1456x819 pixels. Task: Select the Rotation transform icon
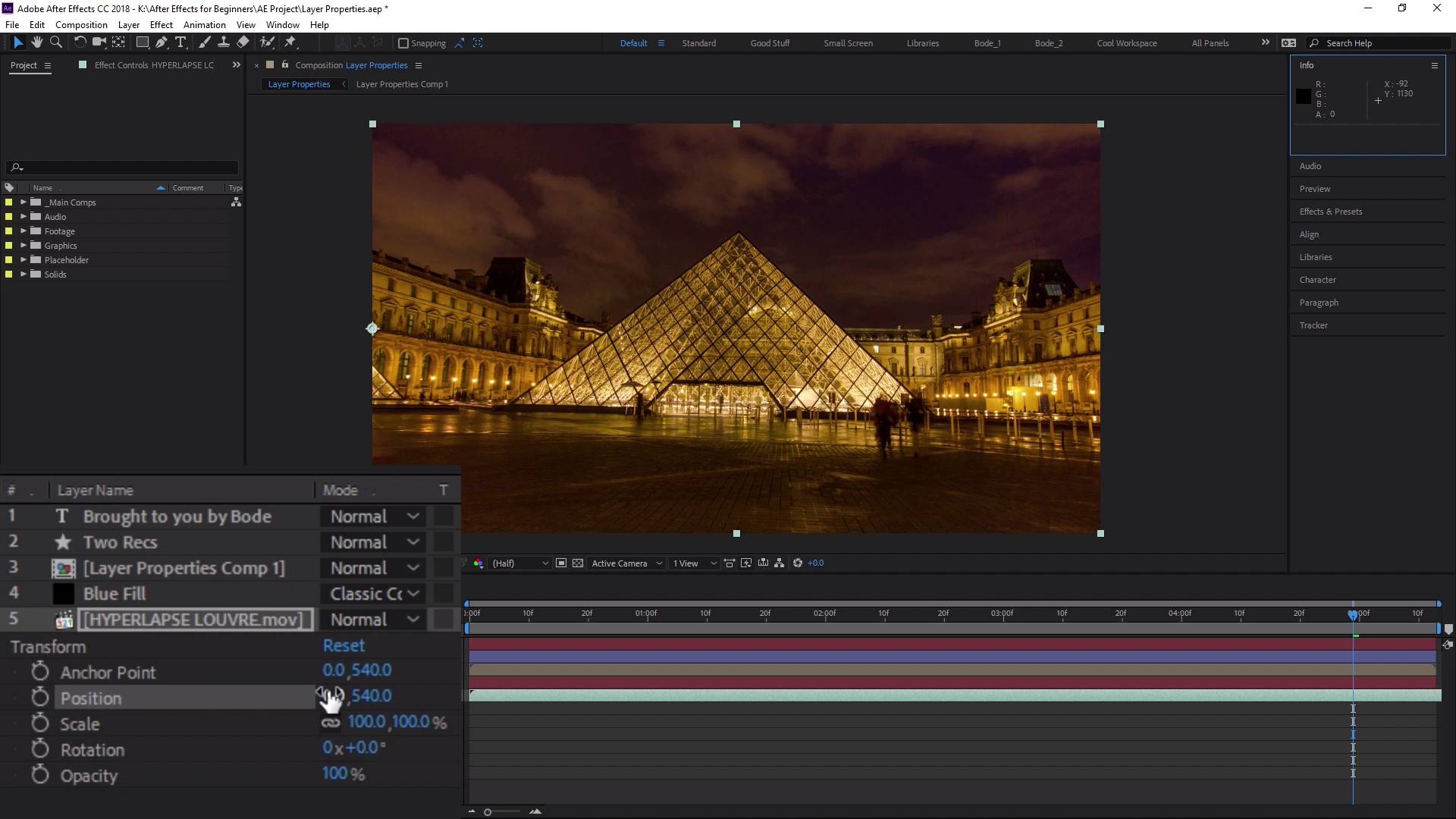[40, 749]
